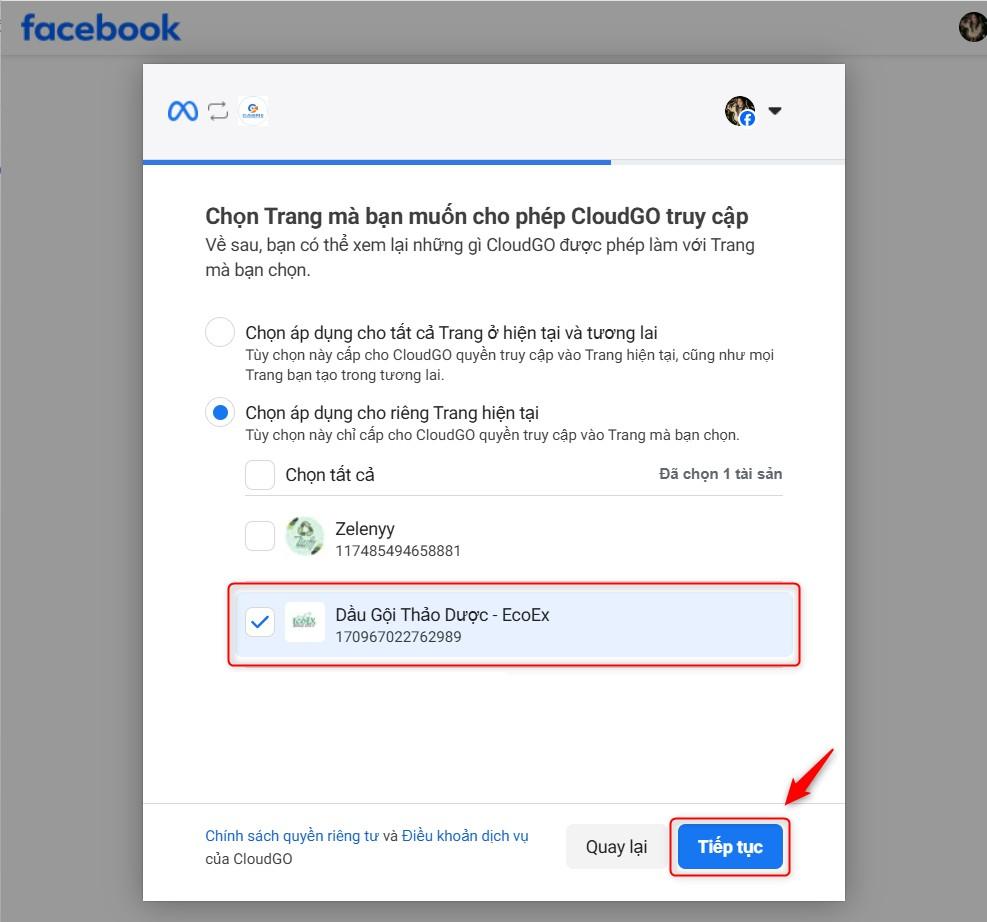Open the account switcher dropdown arrow
The height and width of the screenshot is (922, 987).
775,111
